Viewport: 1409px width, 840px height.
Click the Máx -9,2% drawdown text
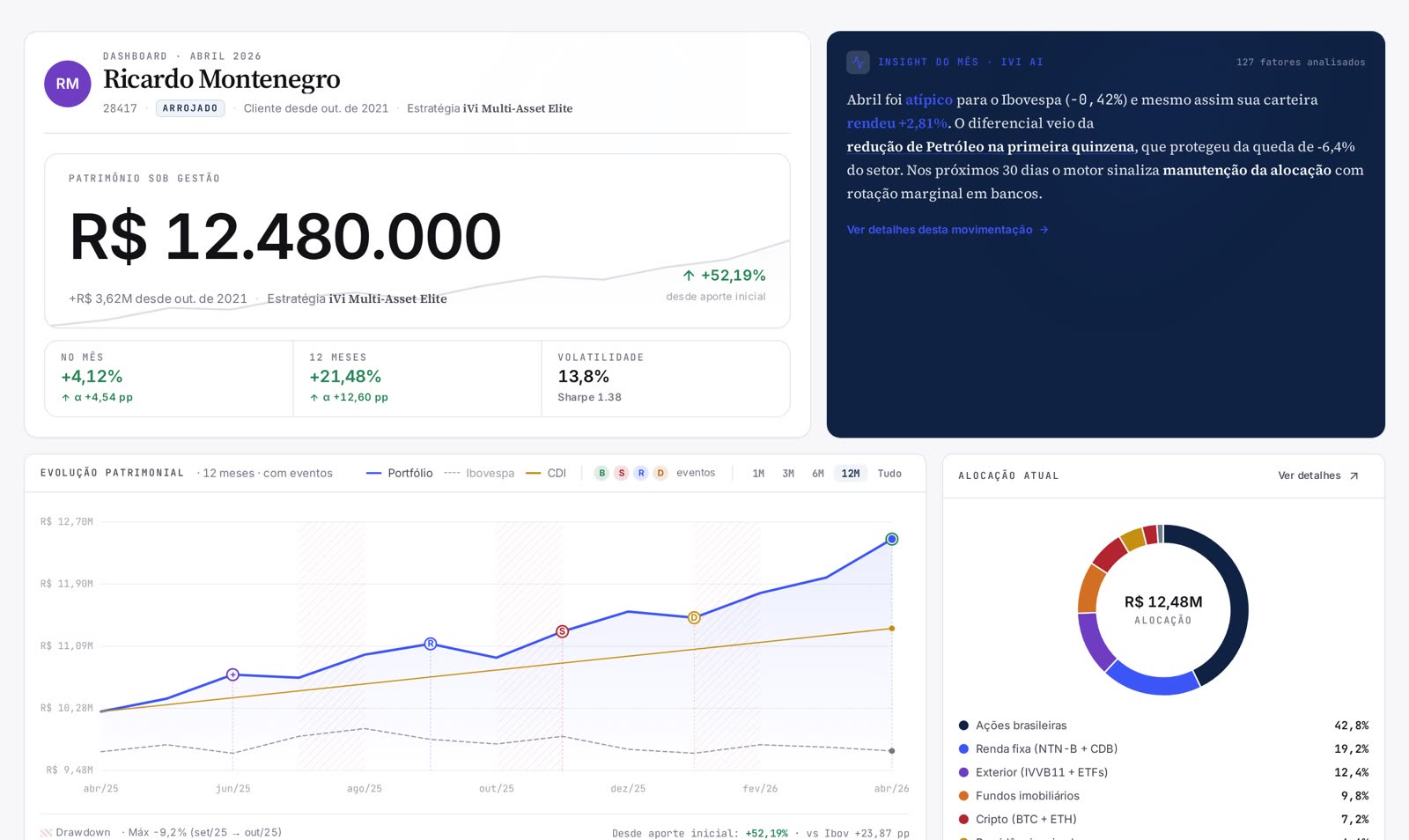click(204, 833)
